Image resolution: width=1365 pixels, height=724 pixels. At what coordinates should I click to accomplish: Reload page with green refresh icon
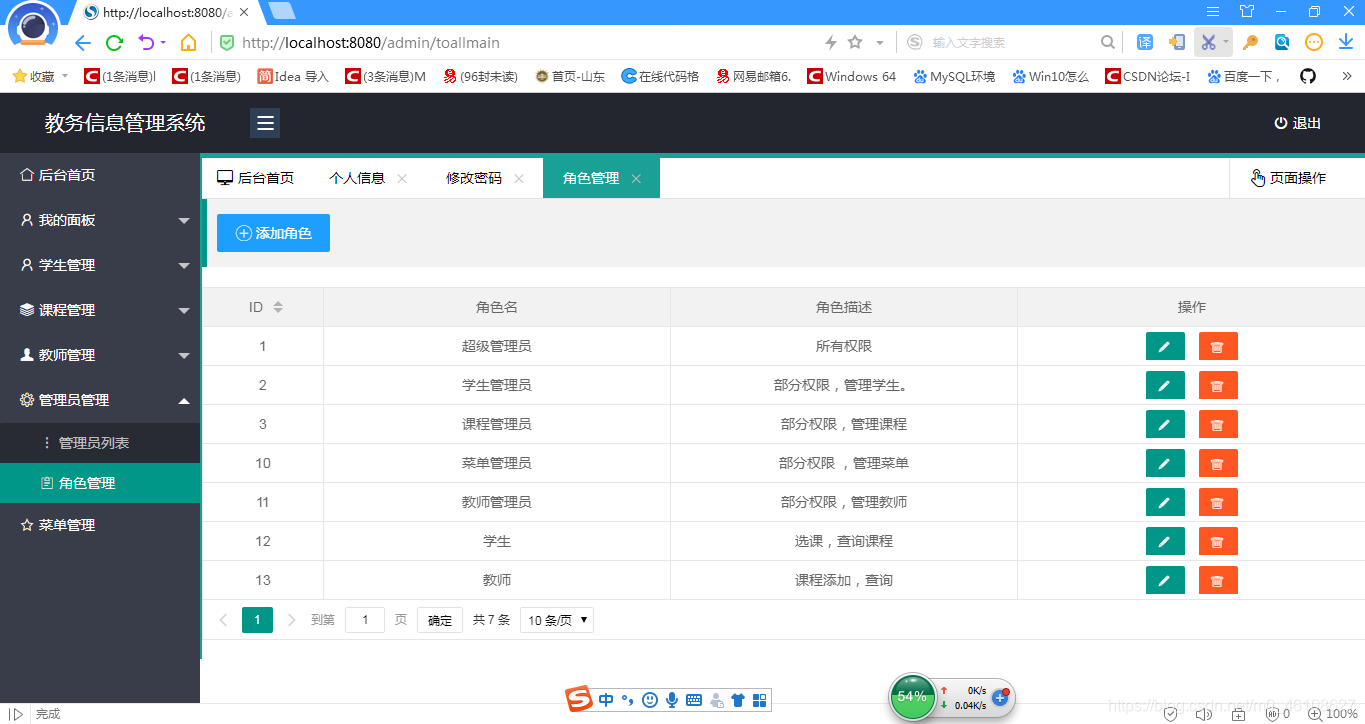[115, 43]
